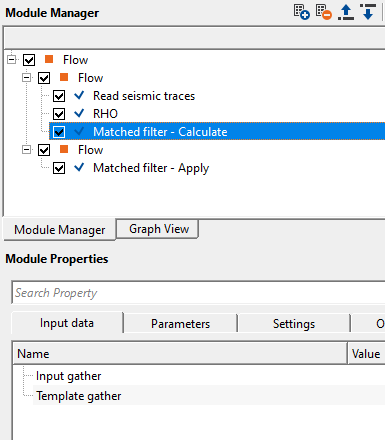Collapse the Flow containing Matched filter - Apply

pyautogui.click(x=27, y=150)
